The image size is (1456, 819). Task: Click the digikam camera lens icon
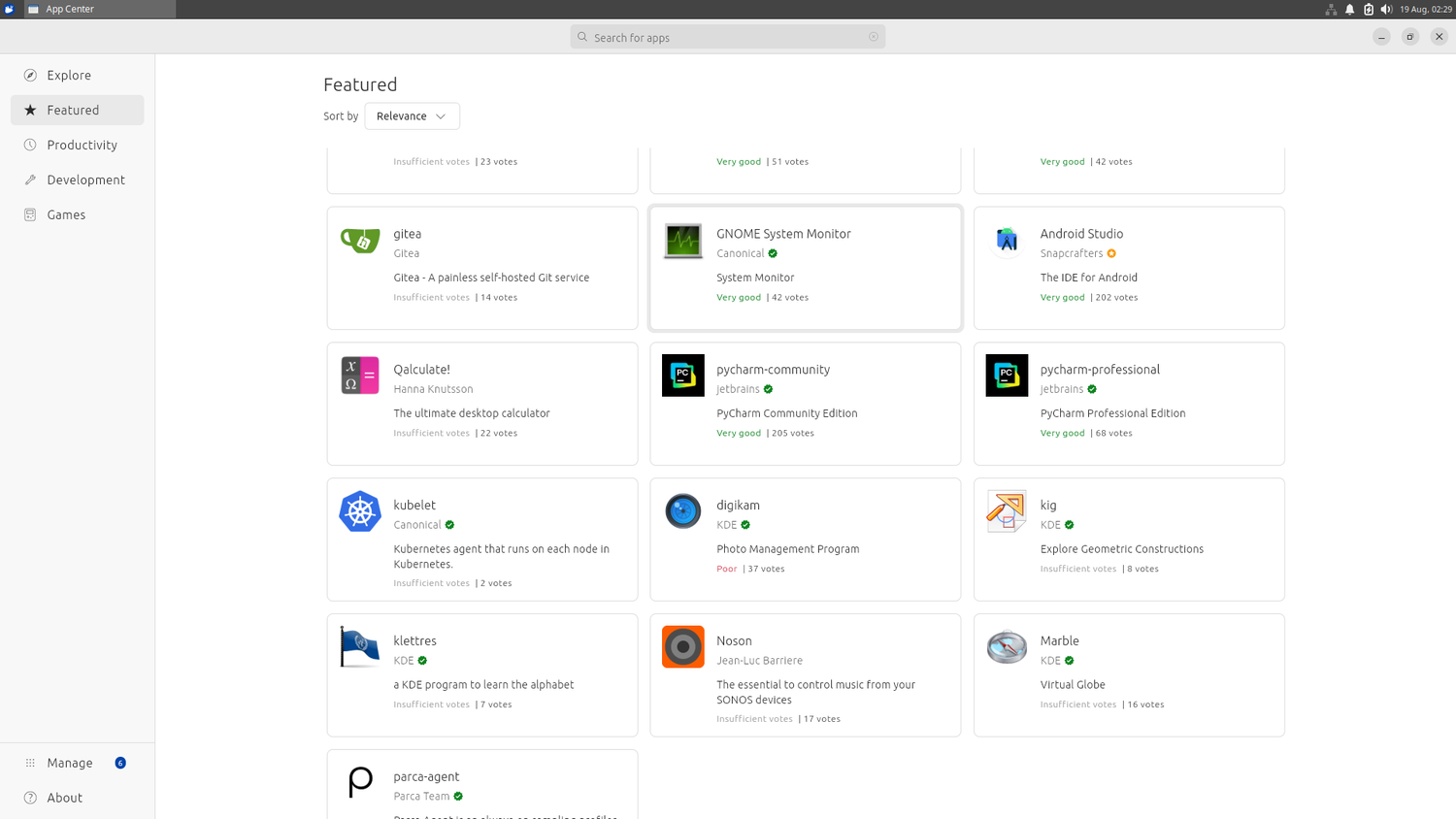click(683, 511)
